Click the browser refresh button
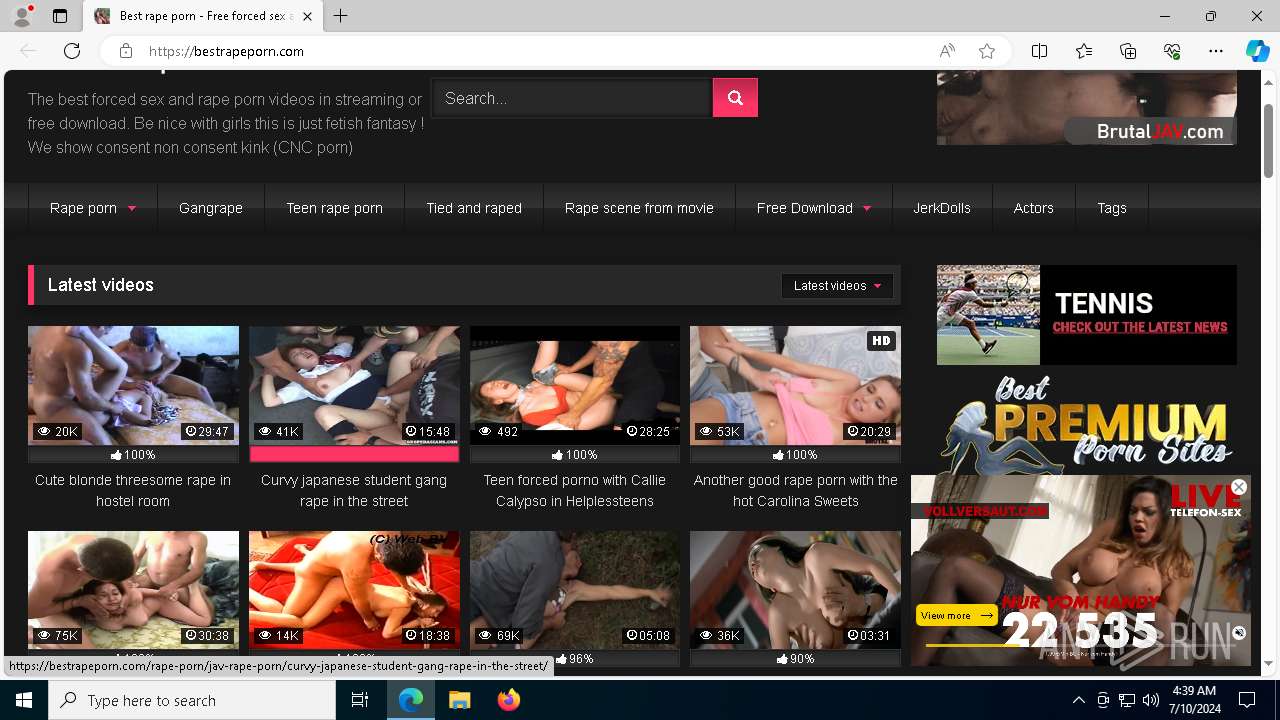 click(72, 51)
